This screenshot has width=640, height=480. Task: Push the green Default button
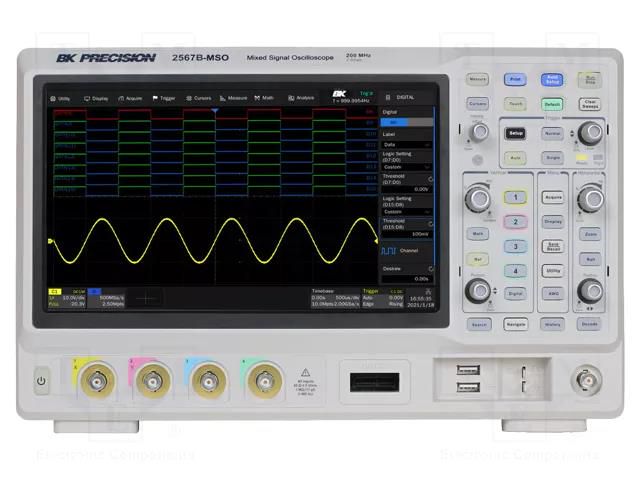point(552,104)
